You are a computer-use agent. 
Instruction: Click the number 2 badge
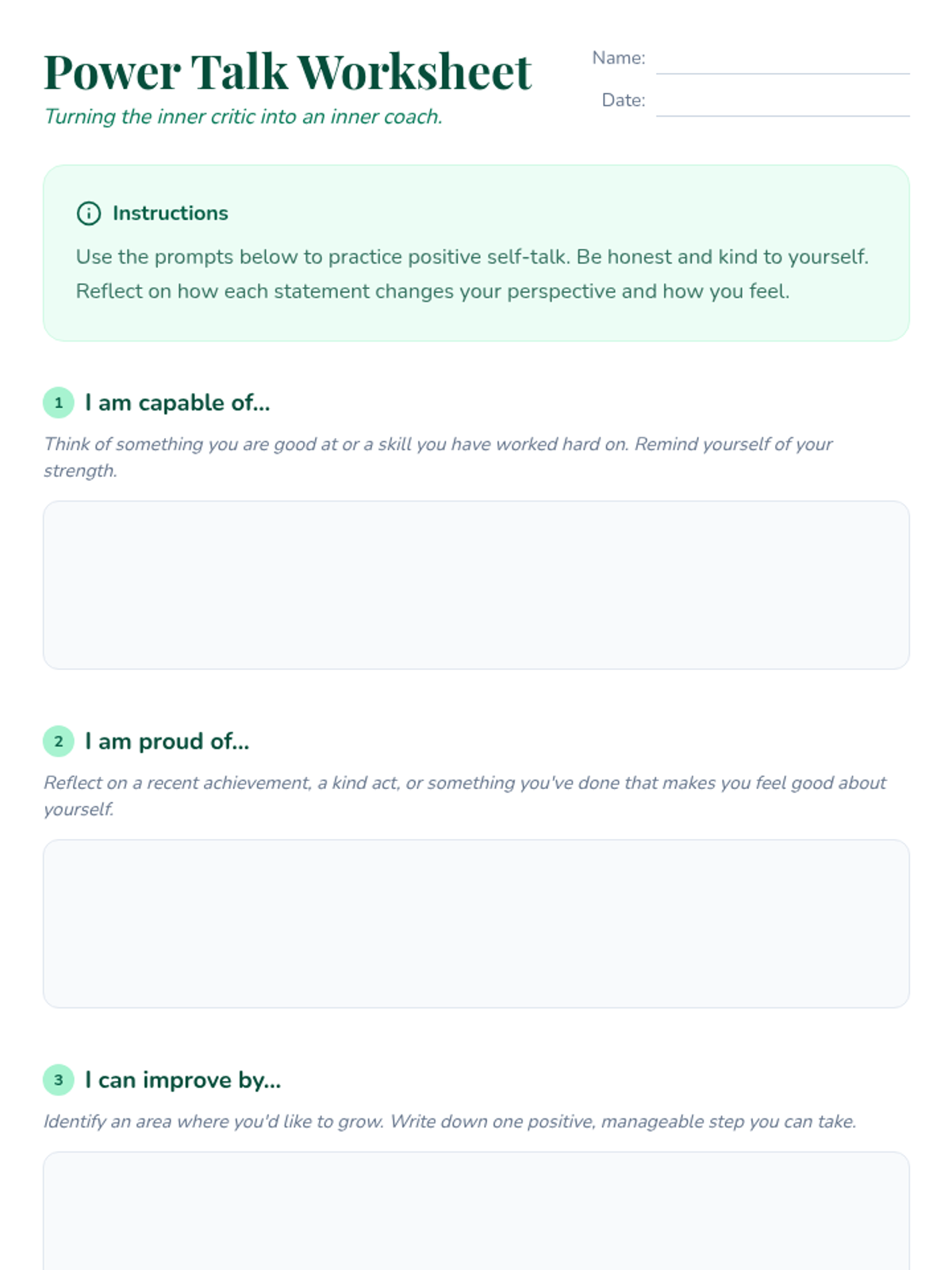point(59,741)
